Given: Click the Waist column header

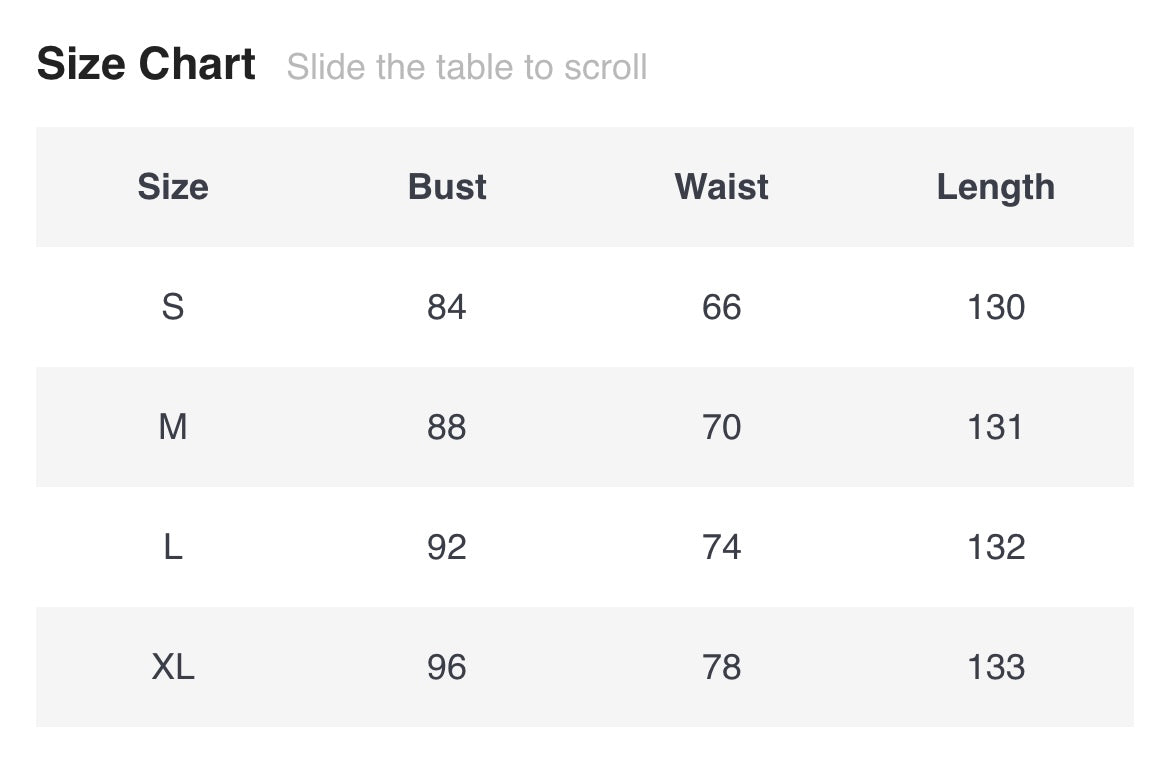Looking at the screenshot, I should click(721, 187).
